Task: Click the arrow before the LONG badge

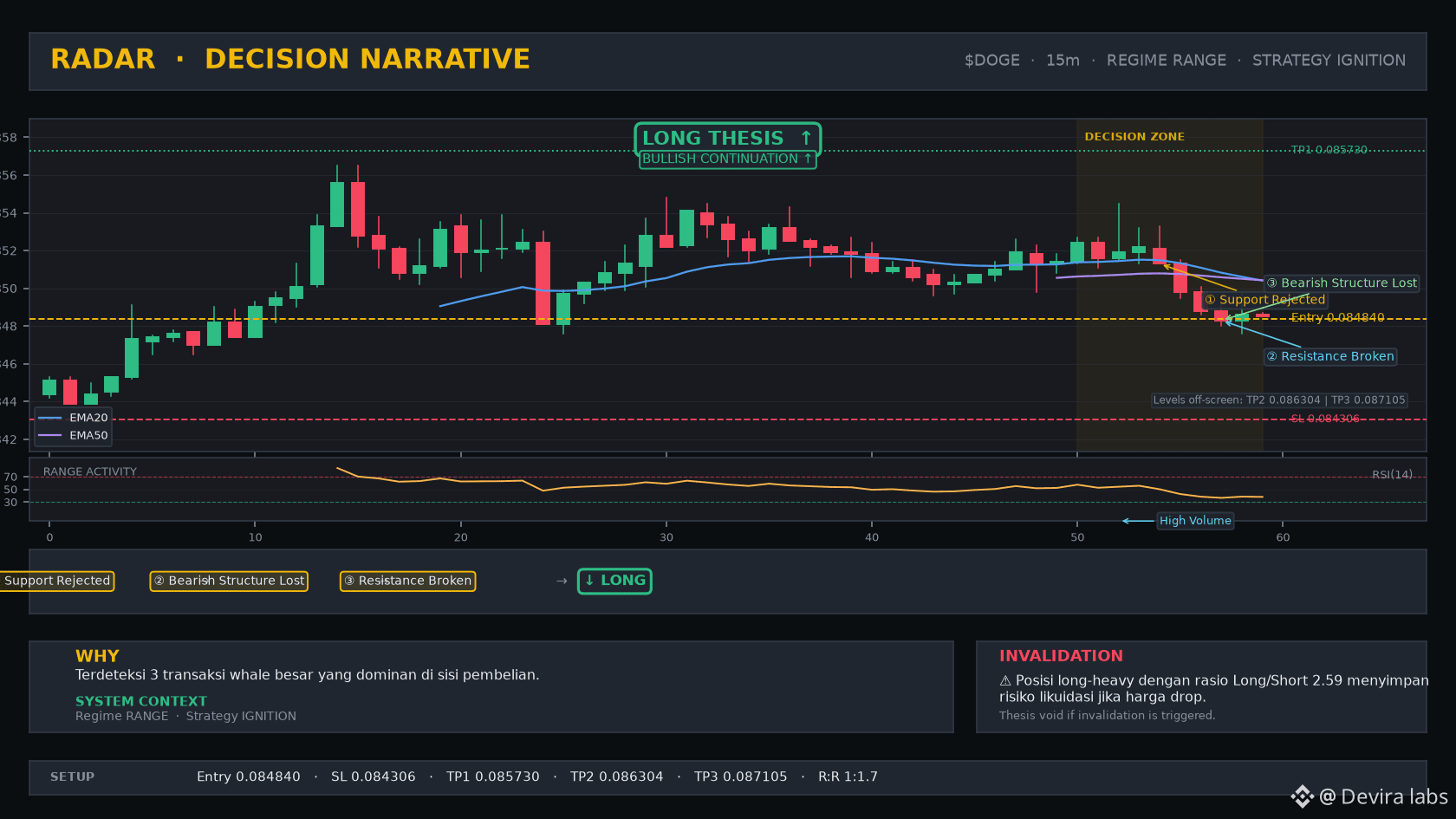Action: [562, 581]
